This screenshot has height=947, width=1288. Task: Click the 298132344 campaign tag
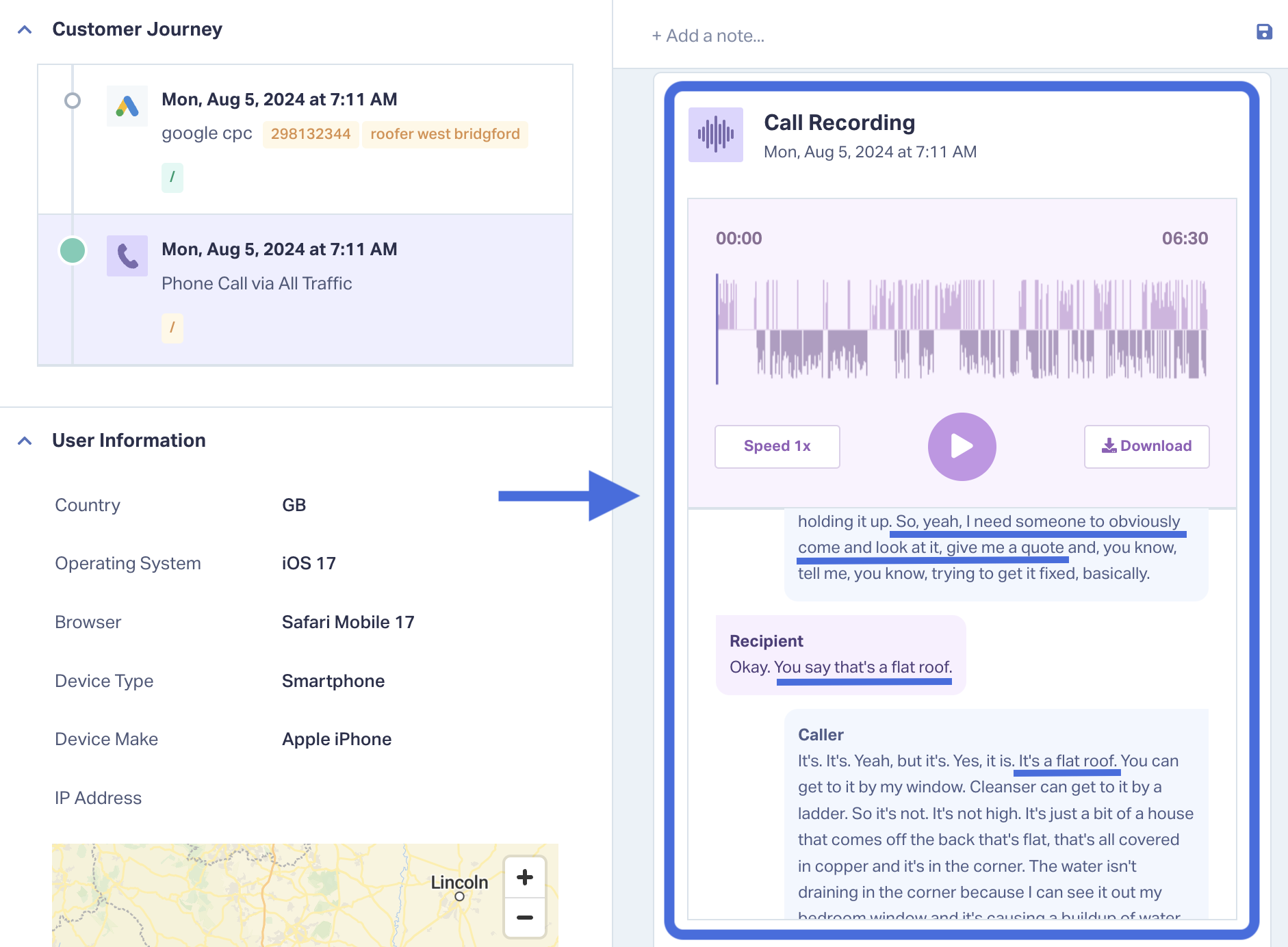(311, 134)
